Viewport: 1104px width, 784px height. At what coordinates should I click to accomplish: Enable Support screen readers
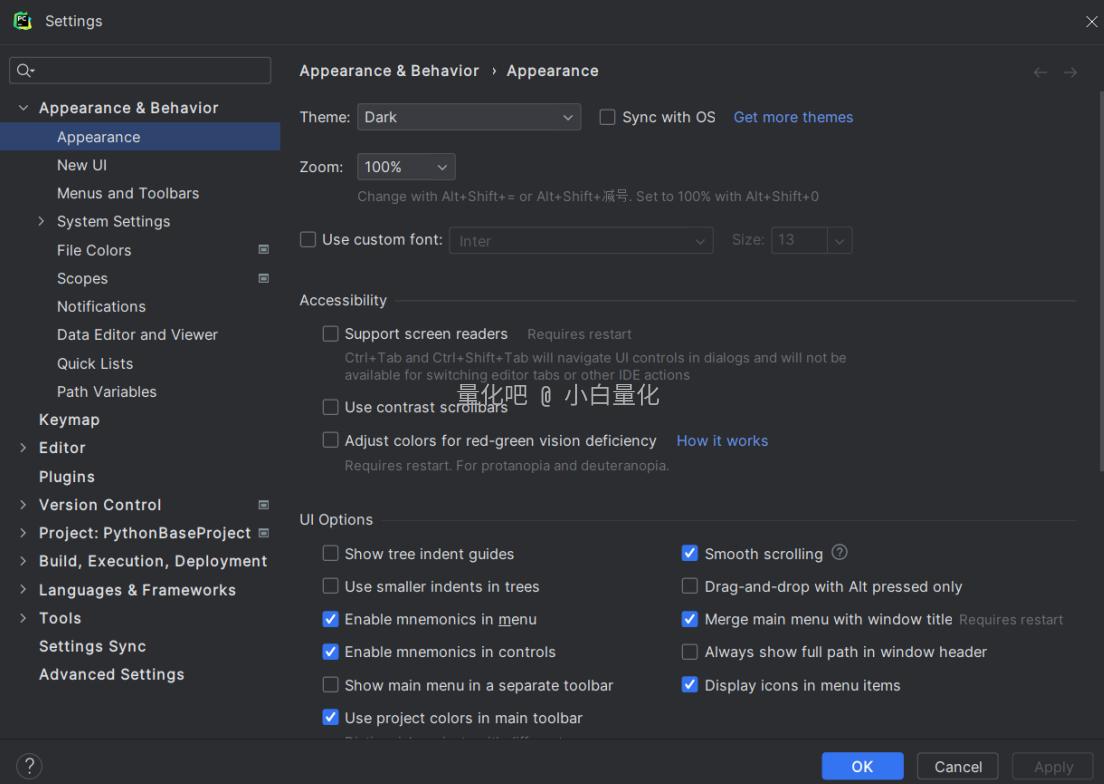(x=330, y=334)
